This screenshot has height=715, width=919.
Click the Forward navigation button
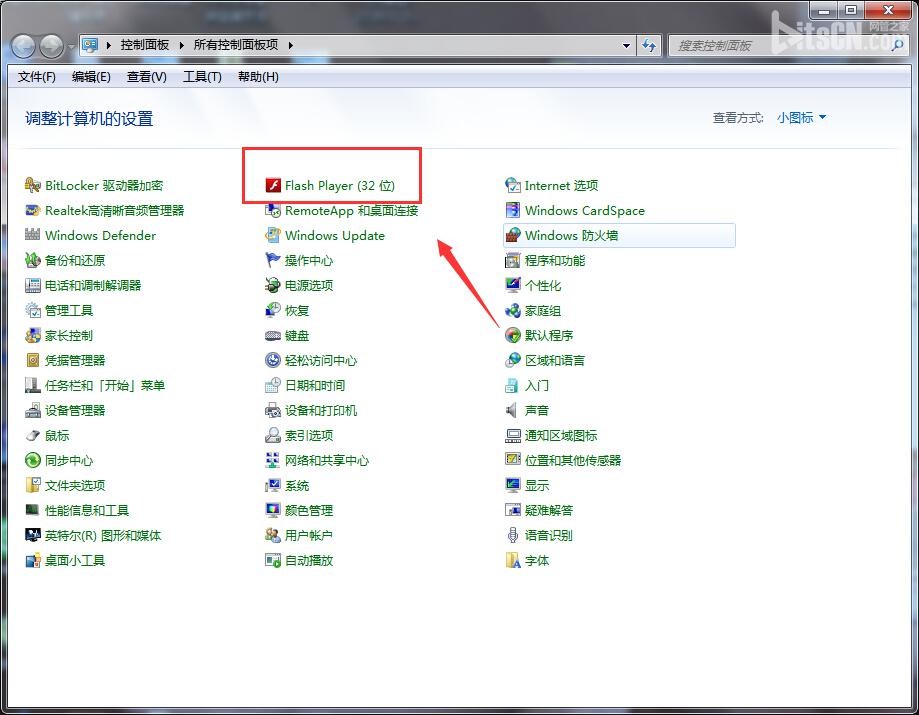tap(52, 46)
